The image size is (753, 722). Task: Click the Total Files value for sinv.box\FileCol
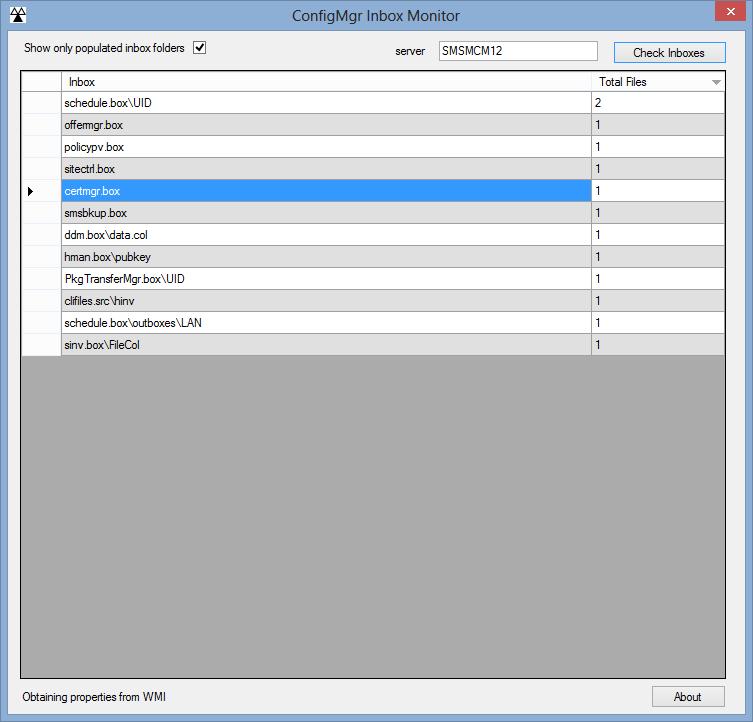tap(658, 345)
